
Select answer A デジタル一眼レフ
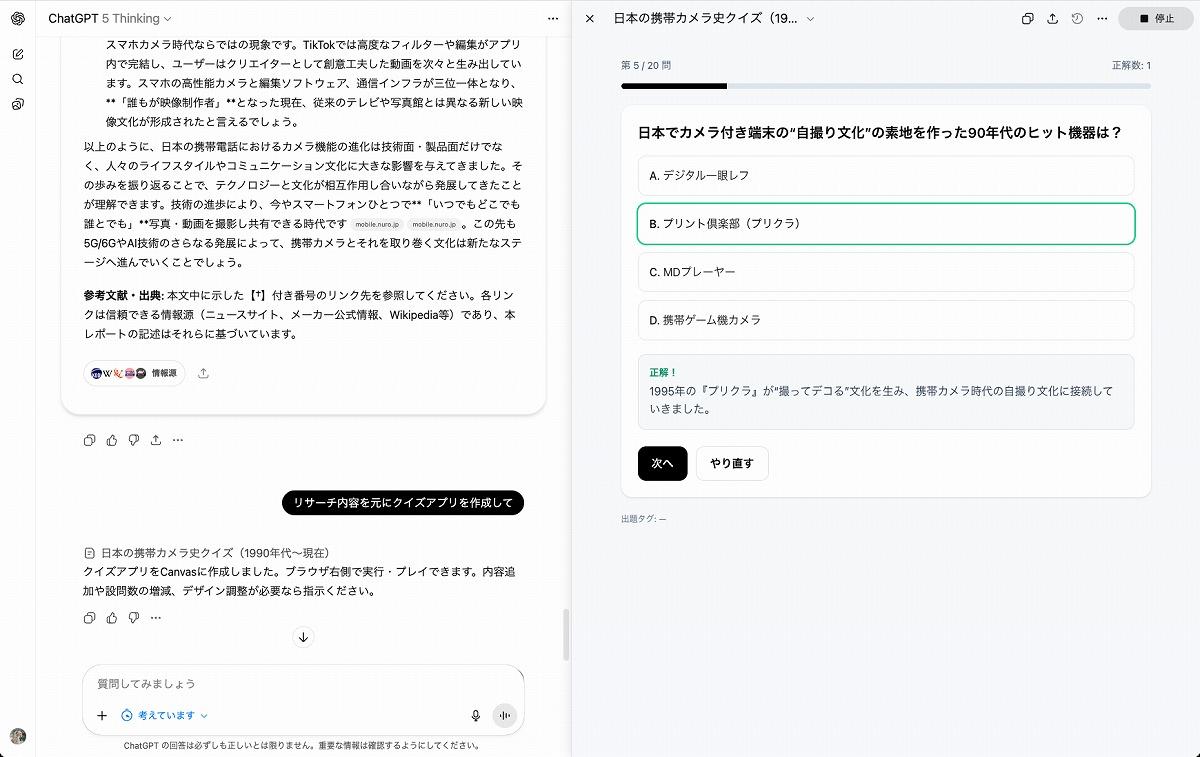point(885,176)
